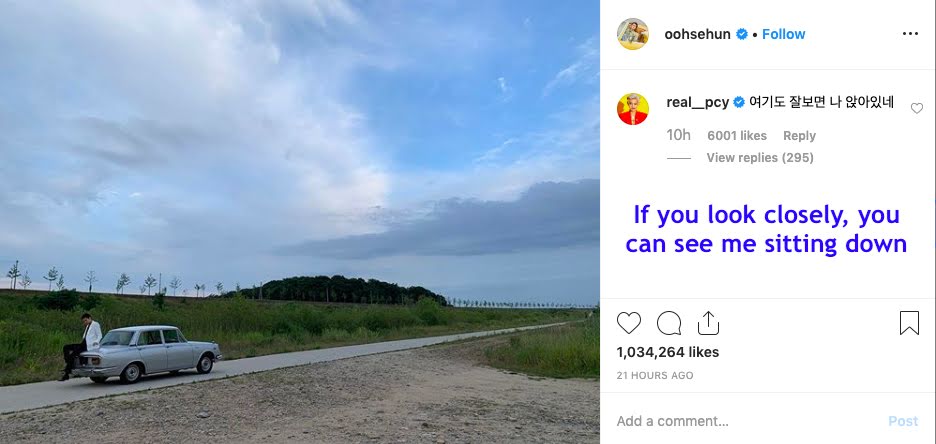936x444 pixels.
Task: Click the photo of the car on road
Action: [x=300, y=222]
